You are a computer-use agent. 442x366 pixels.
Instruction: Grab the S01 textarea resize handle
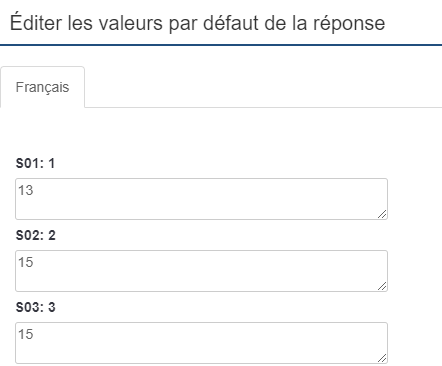tap(382, 214)
